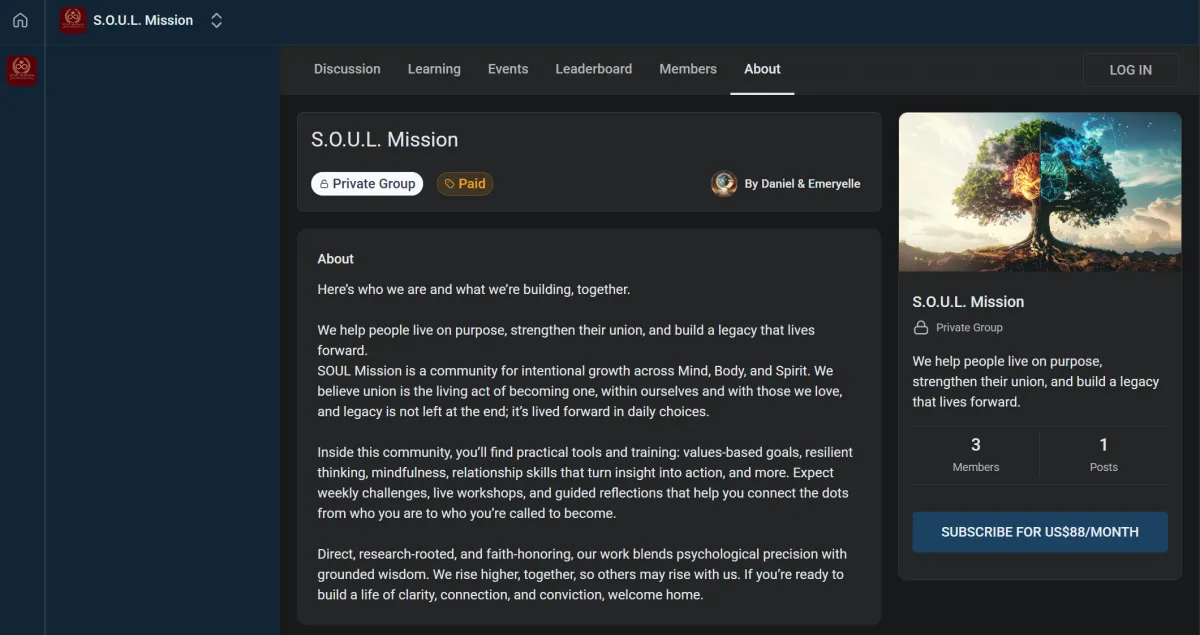View the Leaderboard tab
Viewport: 1200px width, 635px height.
click(593, 69)
